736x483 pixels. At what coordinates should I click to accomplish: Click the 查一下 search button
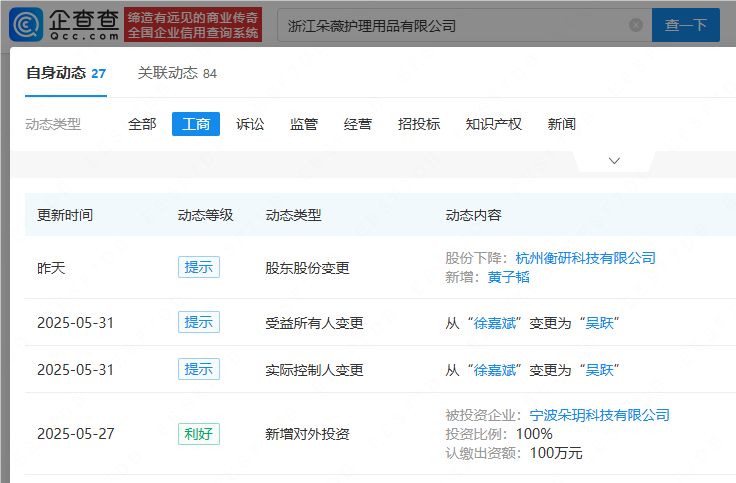coord(686,25)
